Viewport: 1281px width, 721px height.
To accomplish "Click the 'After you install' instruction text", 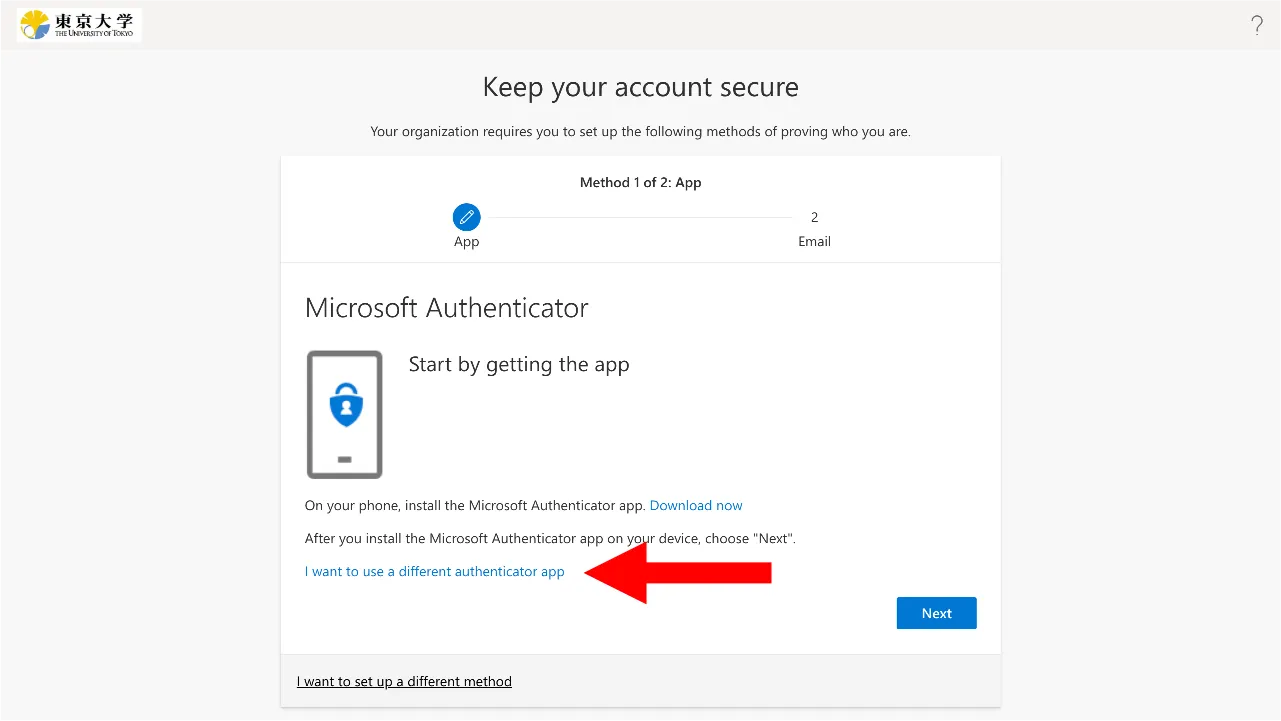I will coord(550,538).
